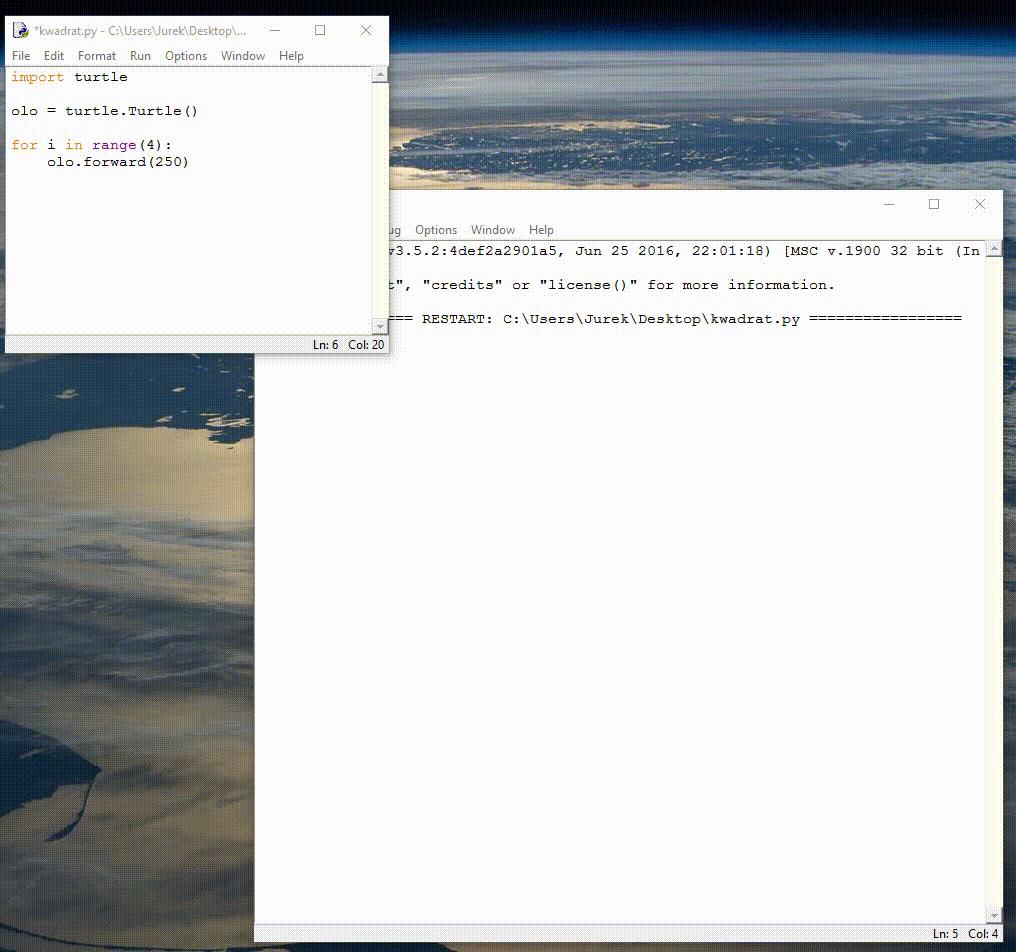
Task: Click editor scrollbar down arrow
Action: tap(380, 326)
